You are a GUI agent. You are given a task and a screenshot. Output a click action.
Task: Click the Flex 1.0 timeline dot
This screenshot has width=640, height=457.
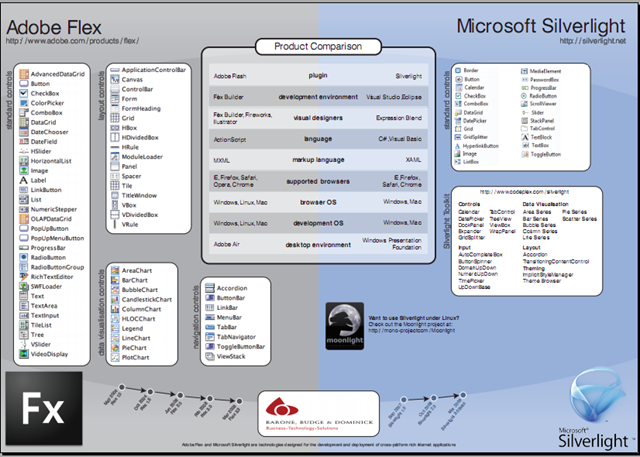[121, 387]
